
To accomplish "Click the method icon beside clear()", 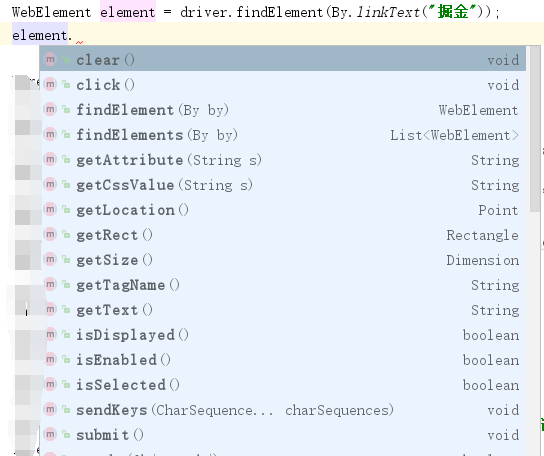I will (x=50, y=59).
